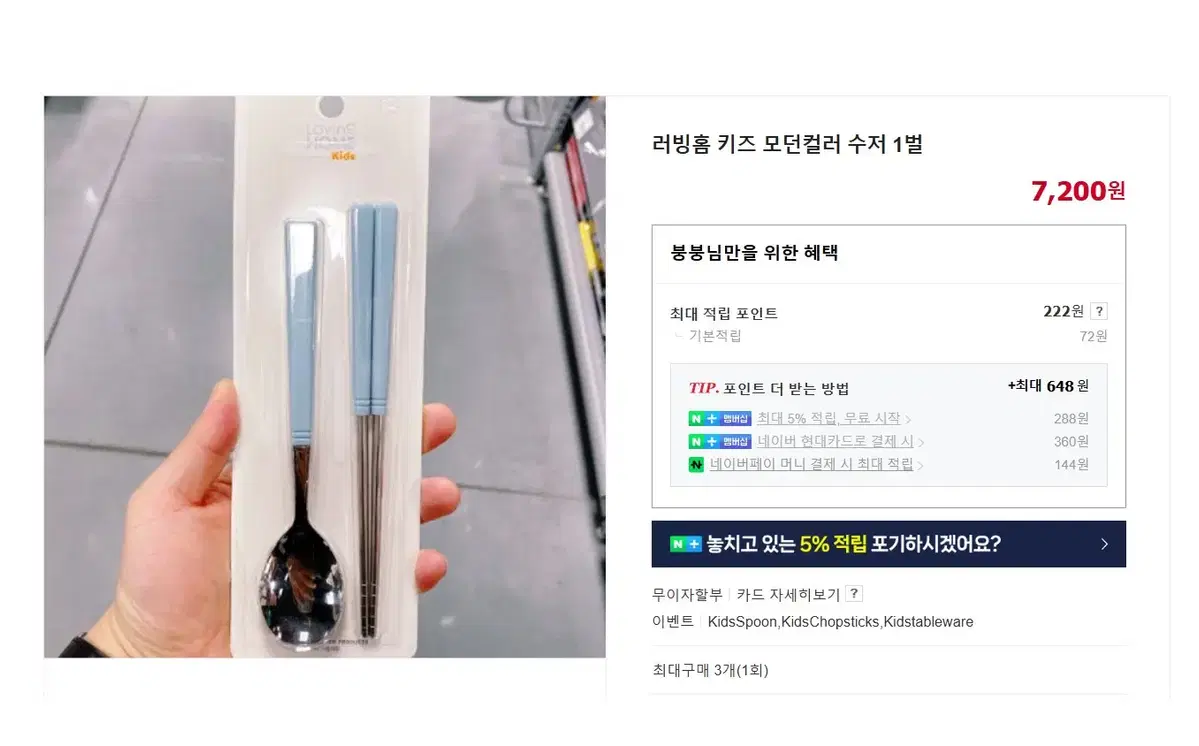Click the KidsSpoon,KidsChopsticks event tags

point(840,622)
